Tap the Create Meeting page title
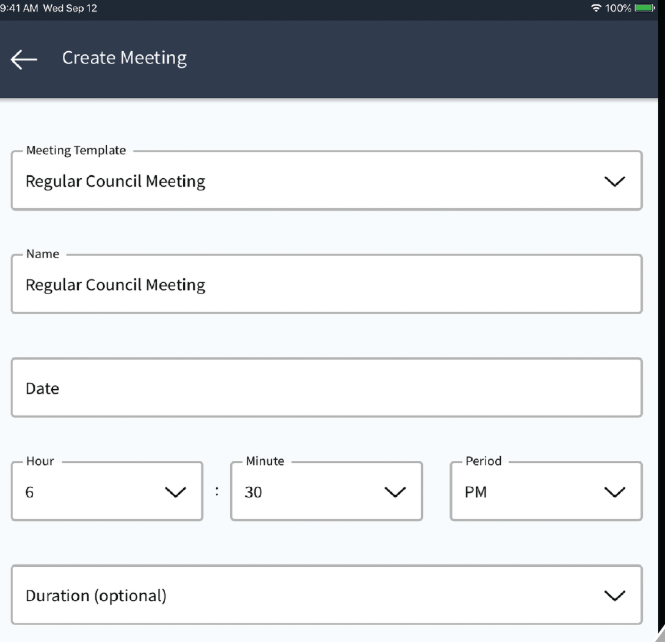 [124, 58]
